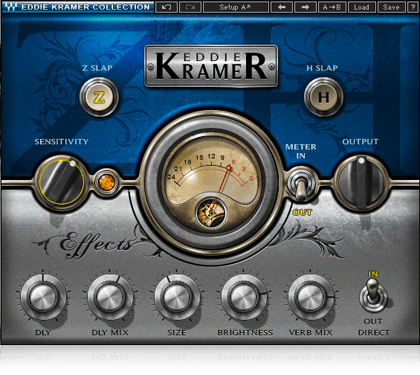Click the undo arrow in the toolbar

pyautogui.click(x=166, y=7)
